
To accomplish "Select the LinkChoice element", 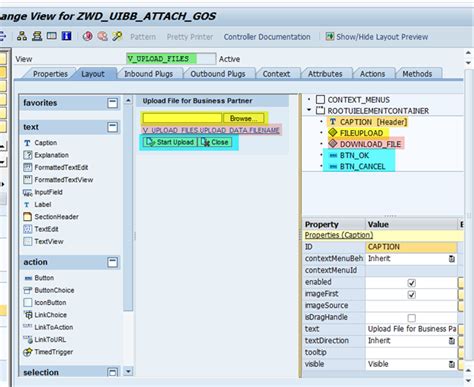I will pyautogui.click(x=45, y=315).
